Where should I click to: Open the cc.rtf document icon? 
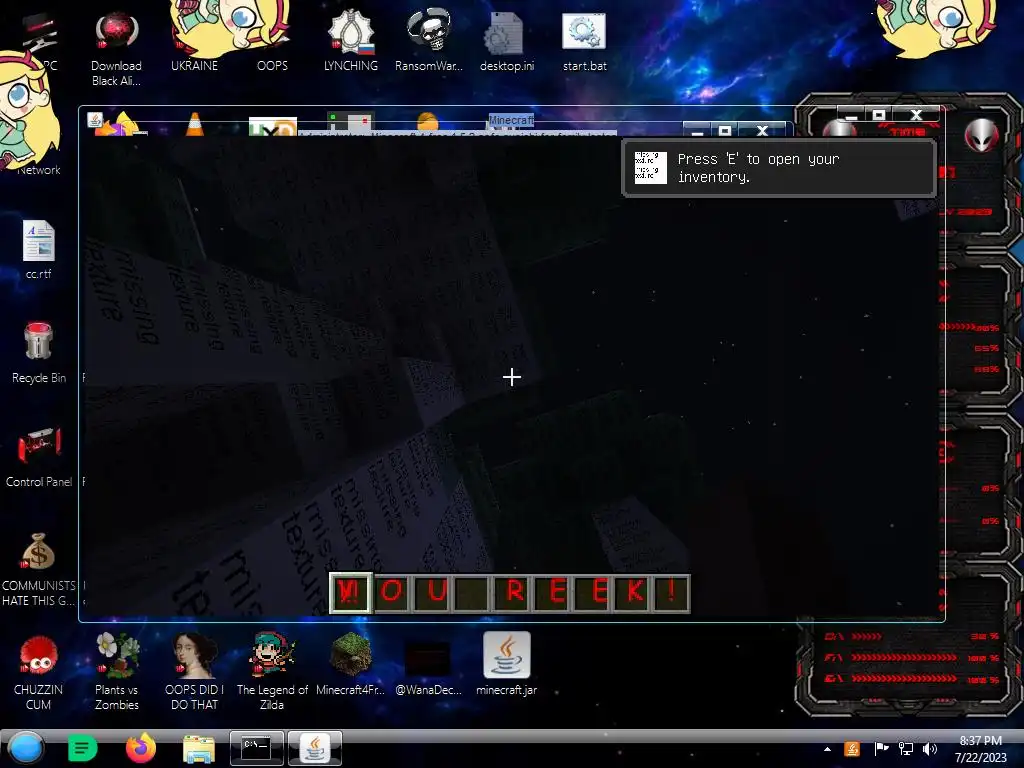(x=39, y=250)
